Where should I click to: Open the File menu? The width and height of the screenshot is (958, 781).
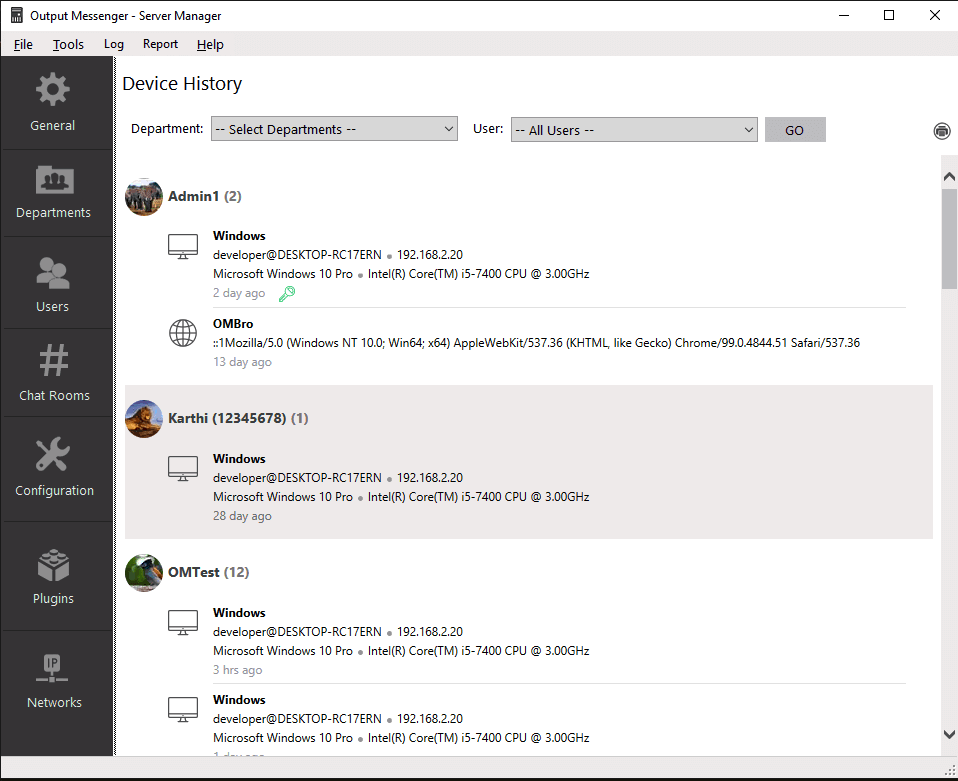click(23, 45)
